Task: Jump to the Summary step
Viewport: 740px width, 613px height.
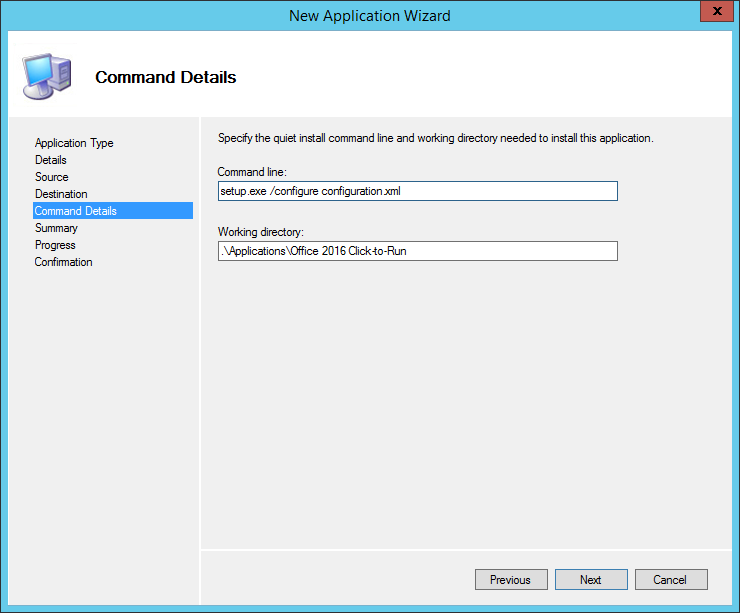Action: tap(56, 228)
